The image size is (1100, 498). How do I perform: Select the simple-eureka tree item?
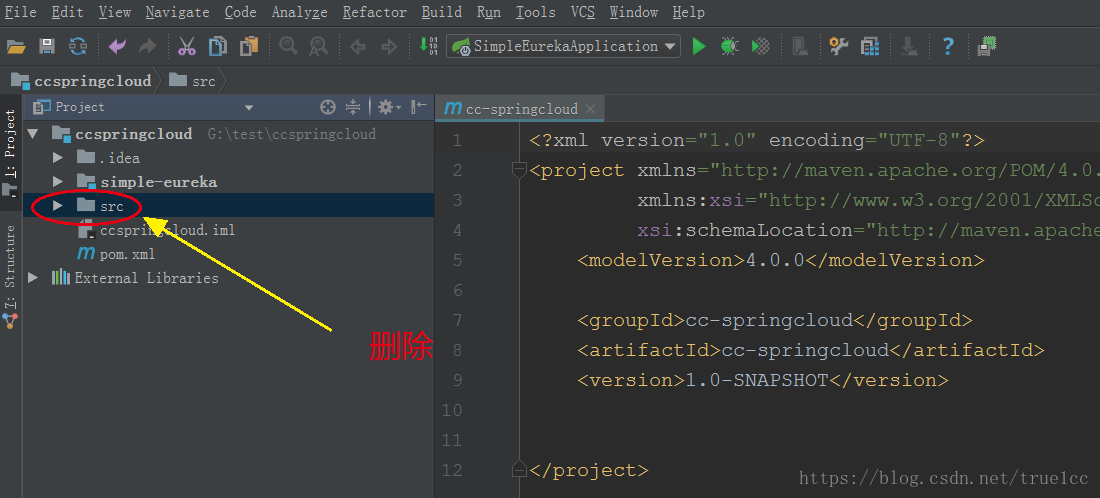coord(159,182)
